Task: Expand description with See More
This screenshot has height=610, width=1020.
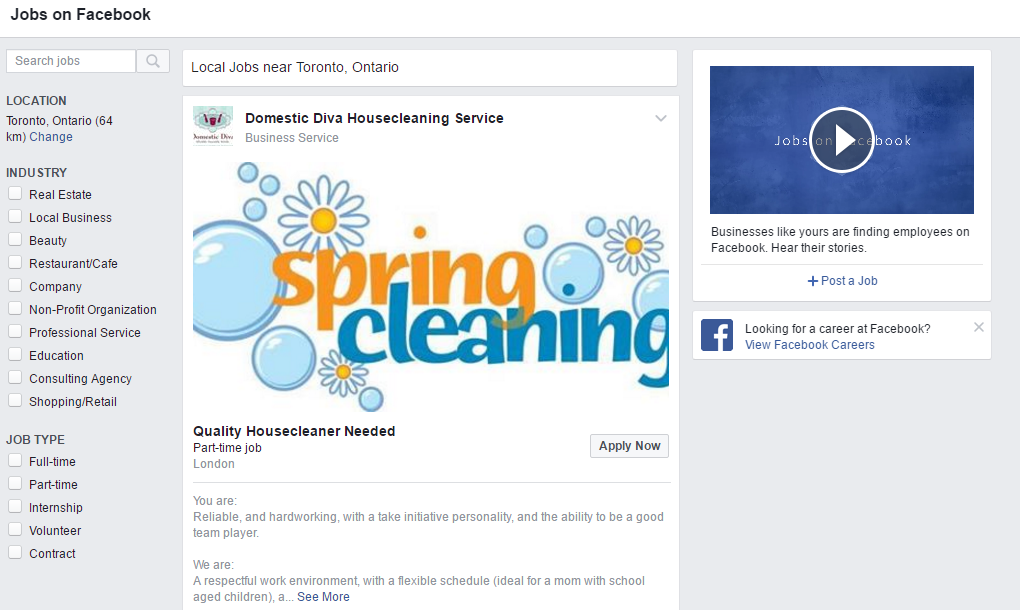Action: tap(323, 597)
